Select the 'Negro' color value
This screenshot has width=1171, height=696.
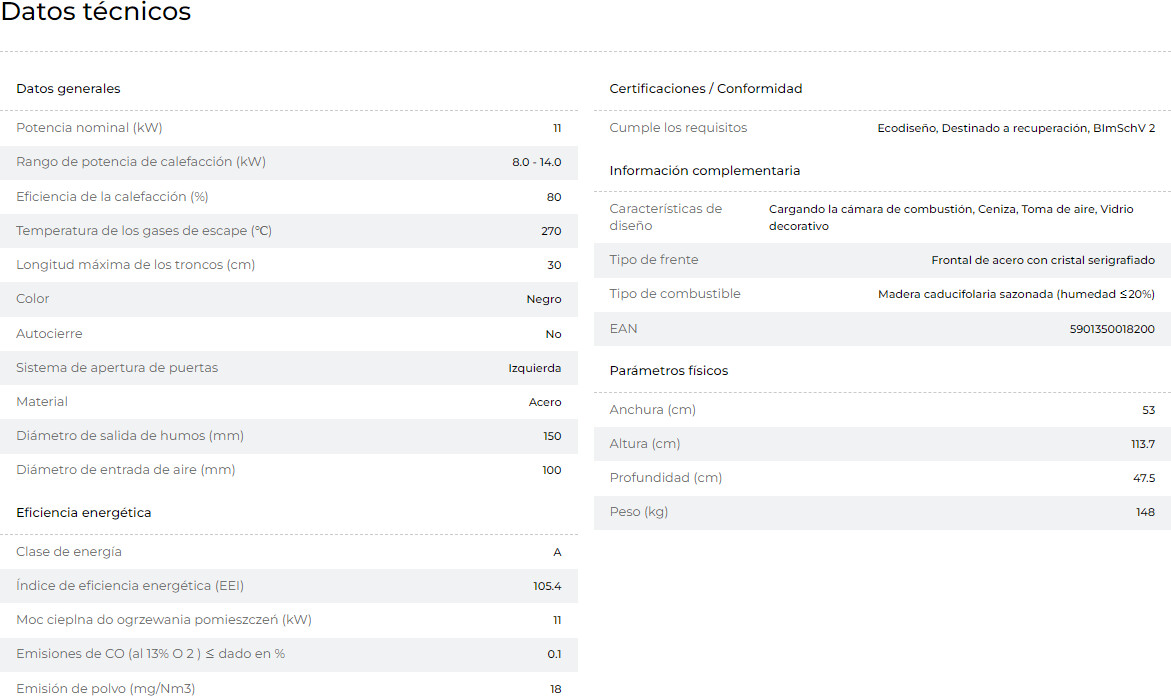coord(544,299)
